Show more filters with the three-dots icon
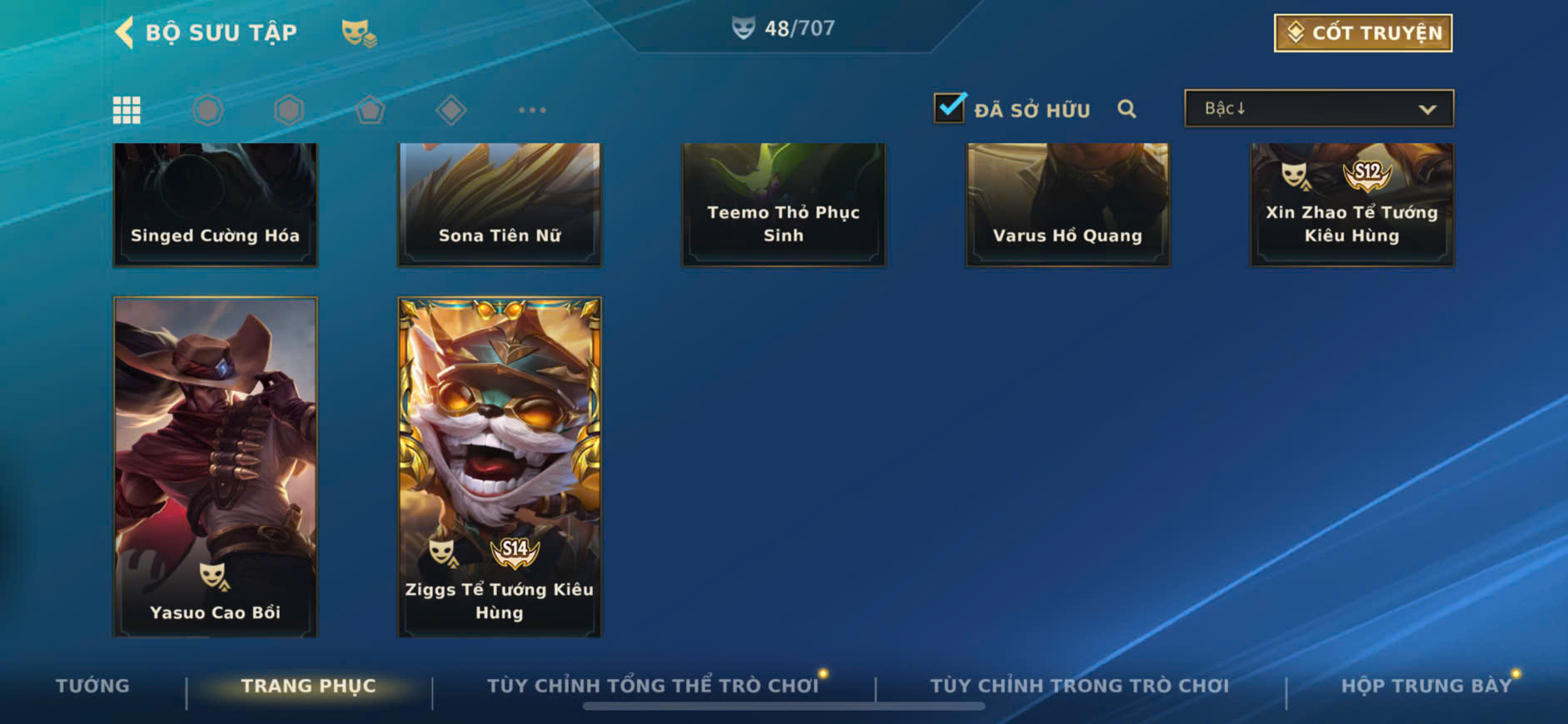 [x=532, y=110]
